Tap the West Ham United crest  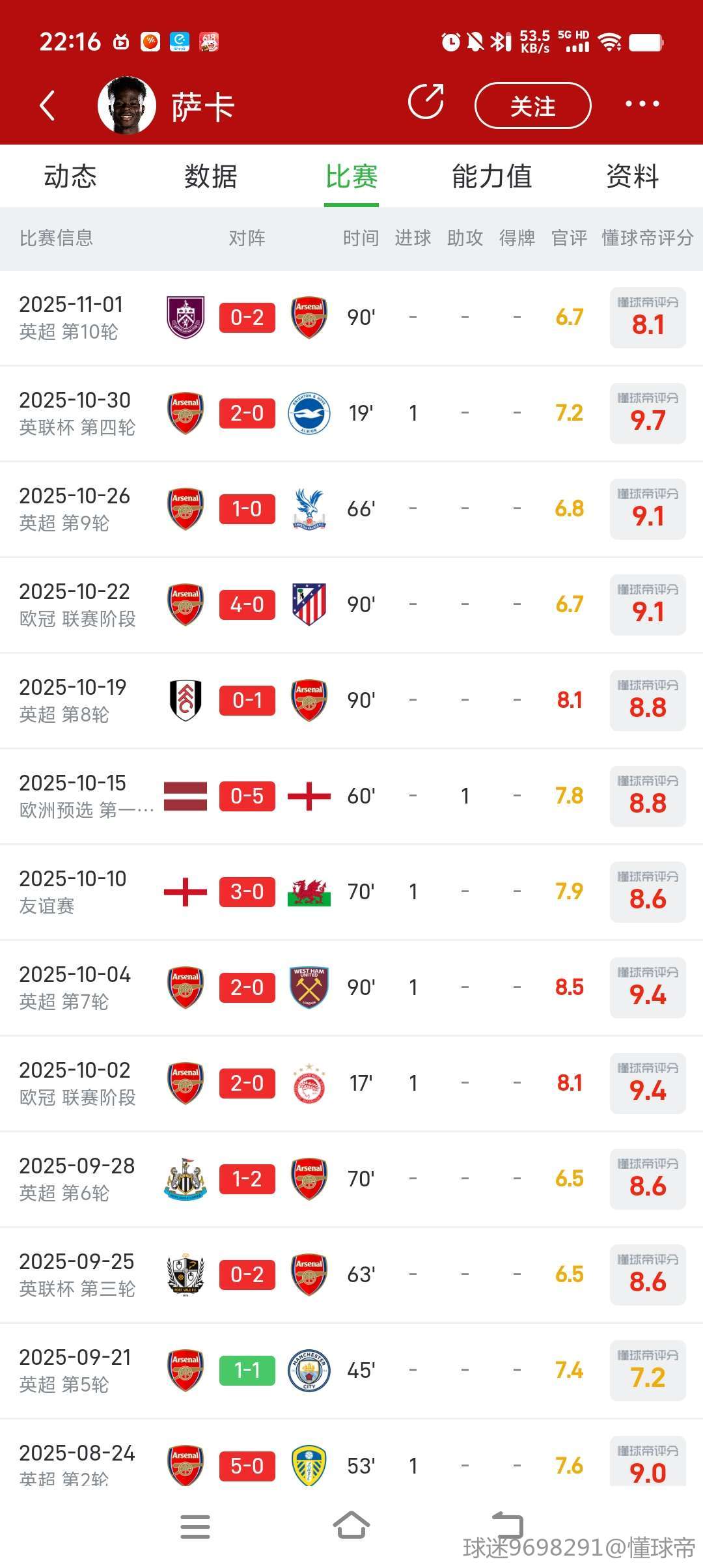(309, 987)
